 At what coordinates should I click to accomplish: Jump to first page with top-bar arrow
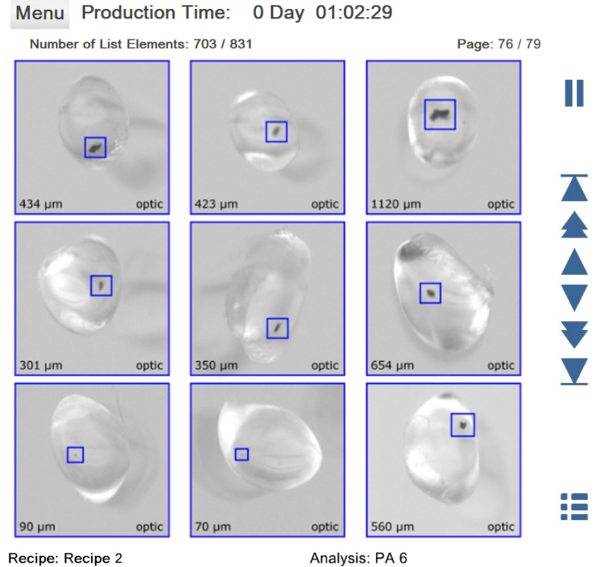point(574,188)
